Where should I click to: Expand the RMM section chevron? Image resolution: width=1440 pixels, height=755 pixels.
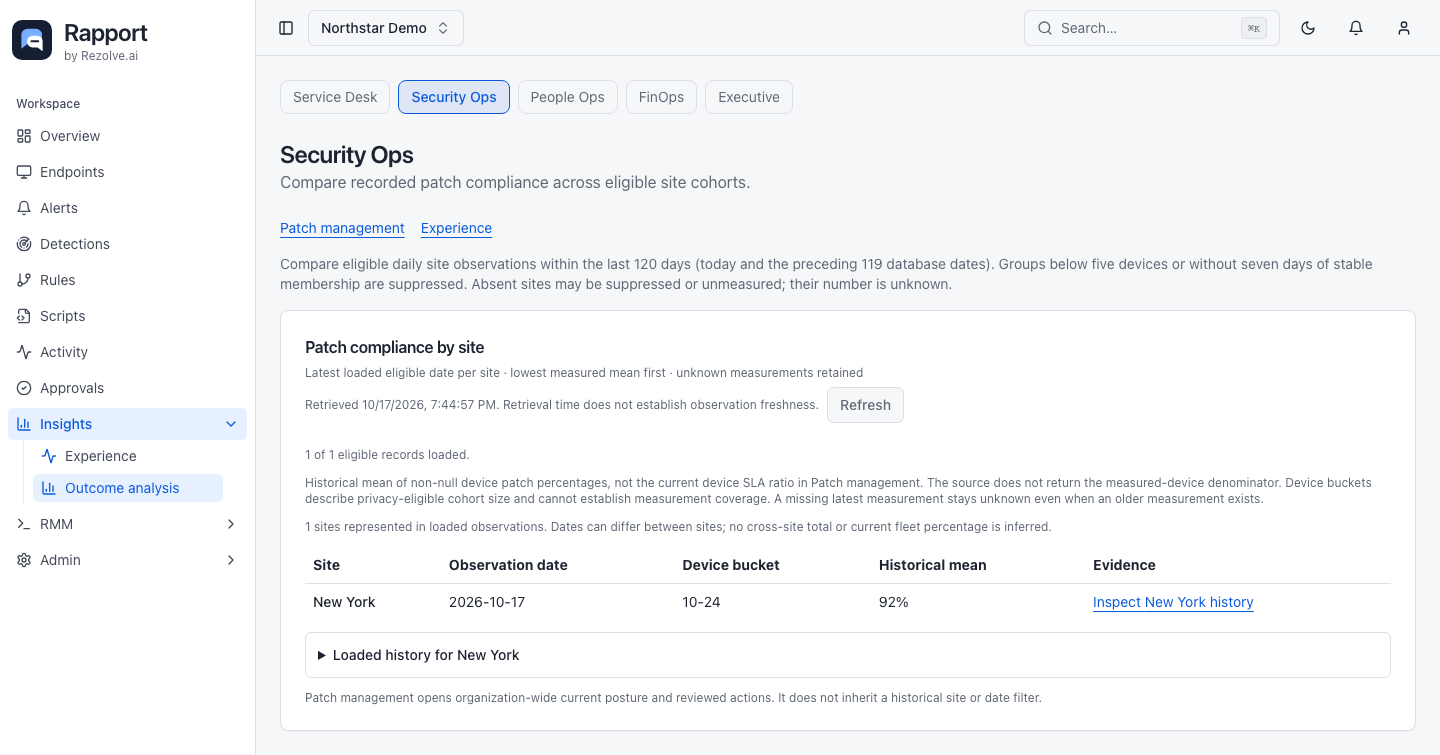(x=231, y=524)
